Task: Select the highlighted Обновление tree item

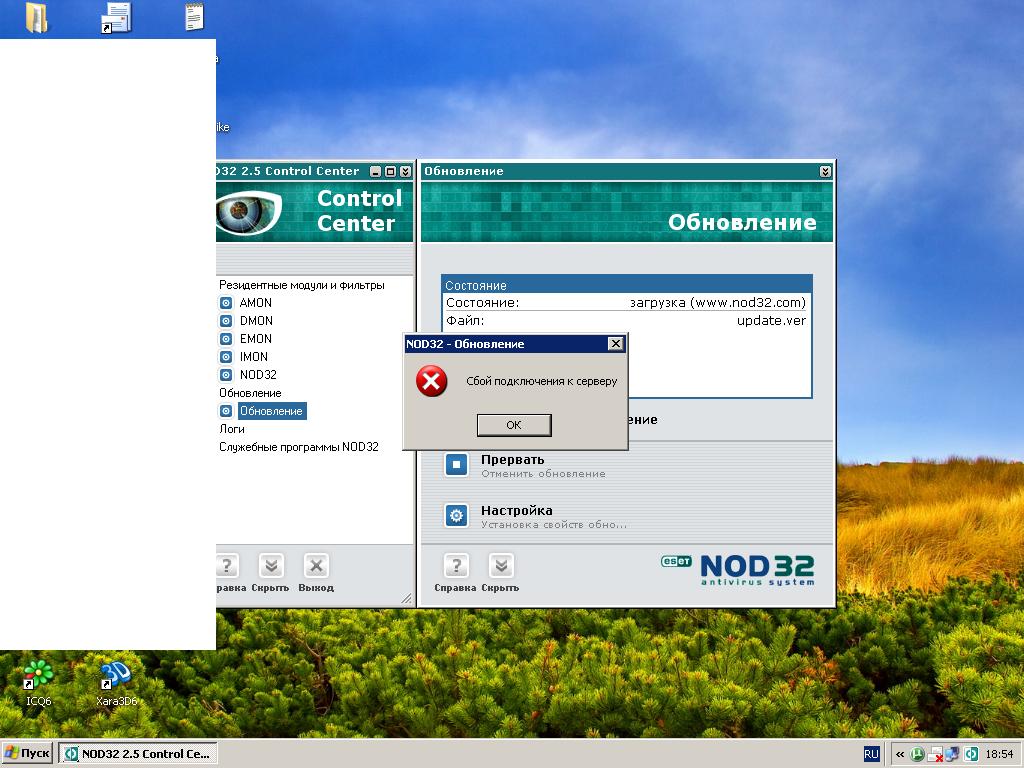Action: pyautogui.click(x=271, y=411)
